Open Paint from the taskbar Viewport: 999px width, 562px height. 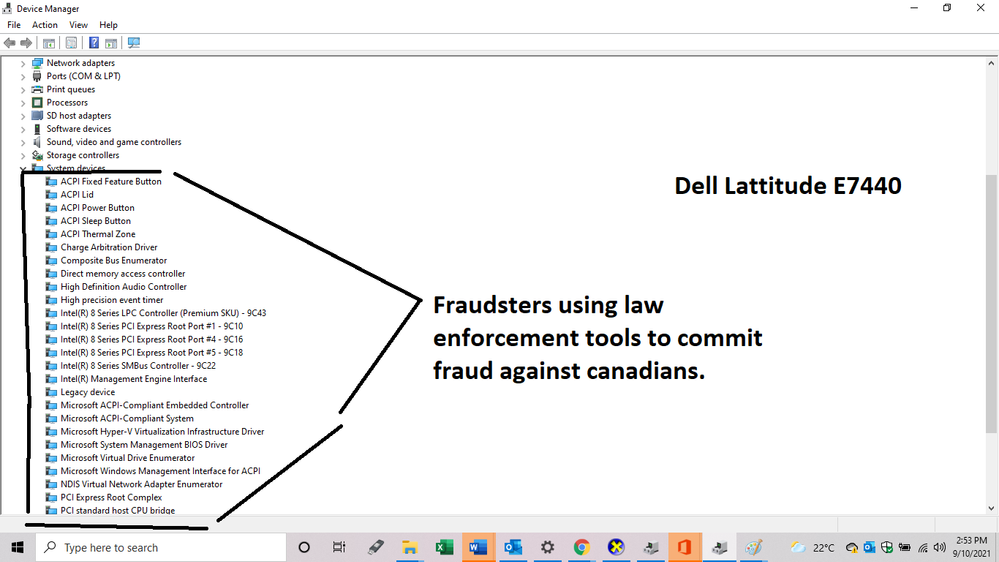click(754, 547)
